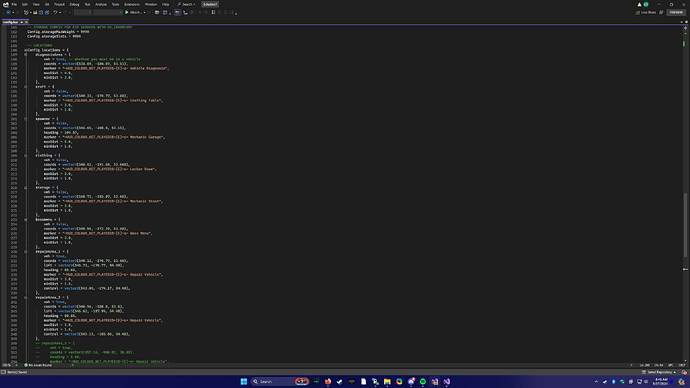The image size is (690, 388).
Task: Open the green account profile badge
Action: pyautogui.click(x=646, y=4)
